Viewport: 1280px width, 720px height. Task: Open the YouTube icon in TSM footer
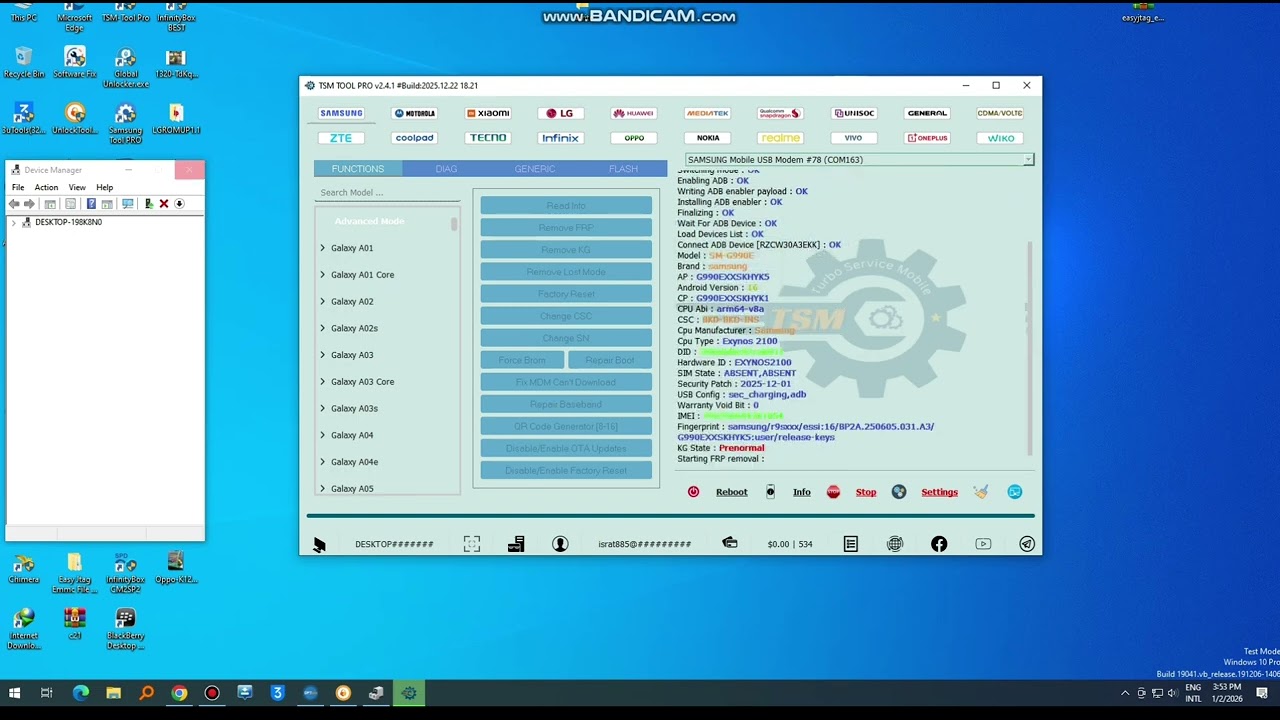click(x=983, y=544)
